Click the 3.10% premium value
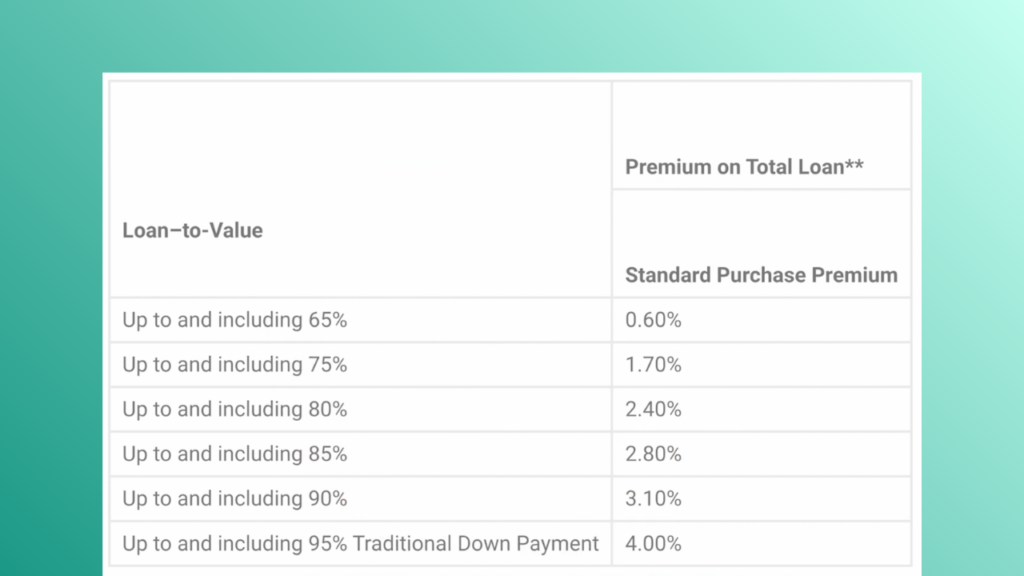1024x576 pixels. click(652, 498)
